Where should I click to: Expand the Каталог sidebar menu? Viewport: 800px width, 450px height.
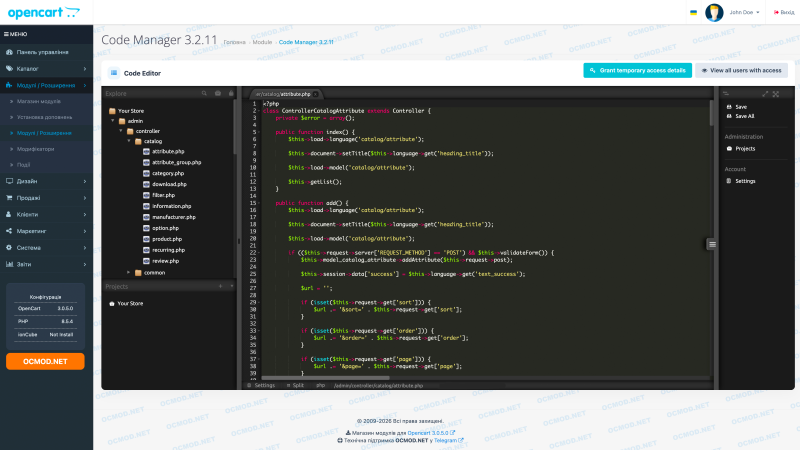pyautogui.click(x=46, y=68)
